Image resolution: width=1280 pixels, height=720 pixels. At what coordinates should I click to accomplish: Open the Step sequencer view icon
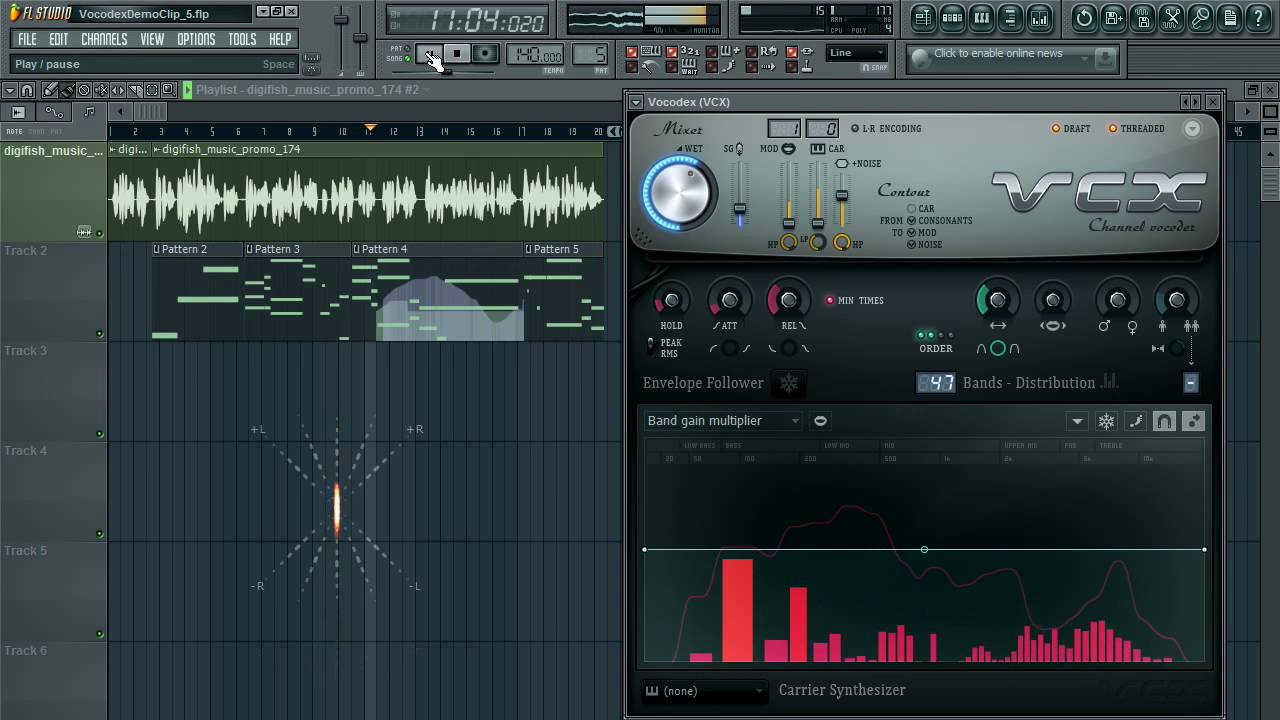952,18
